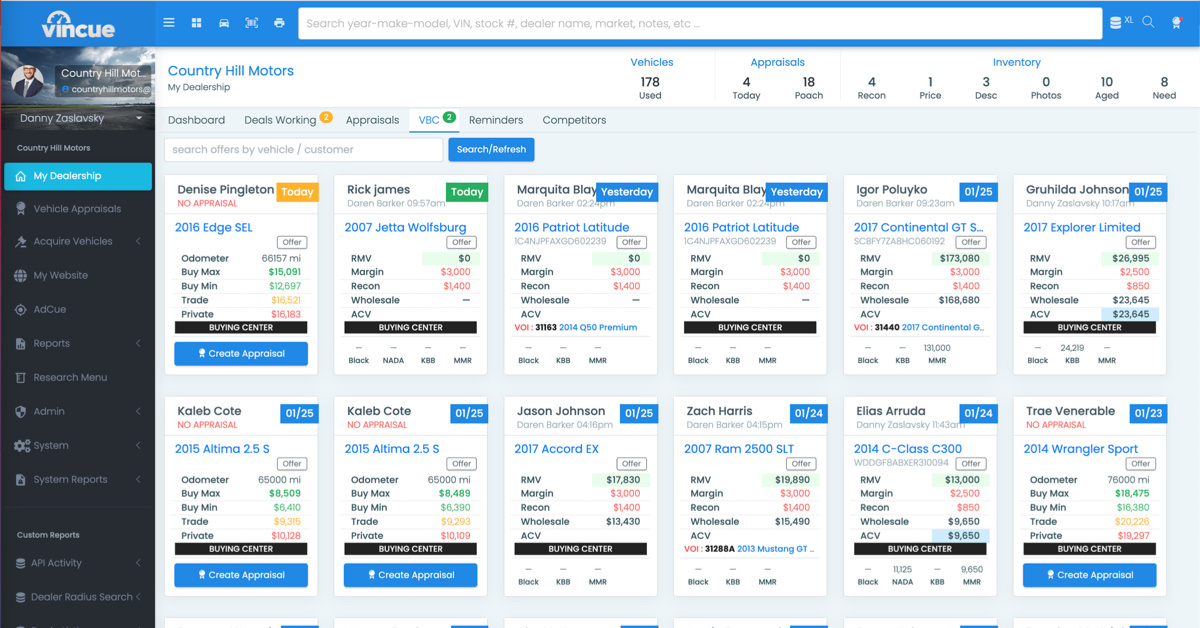Click the 4 Recon inventory stat
The height and width of the screenshot is (628, 1200).
pyautogui.click(x=871, y=88)
